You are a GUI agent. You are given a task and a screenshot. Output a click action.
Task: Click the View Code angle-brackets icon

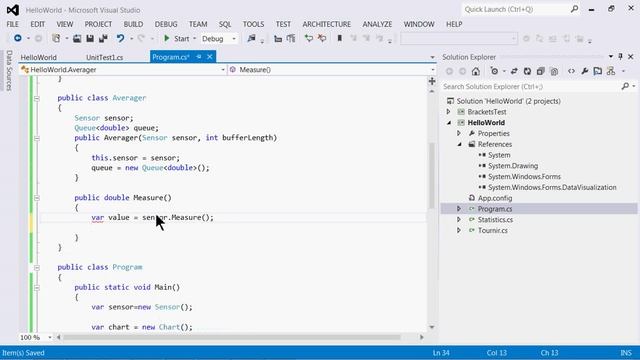(571, 71)
